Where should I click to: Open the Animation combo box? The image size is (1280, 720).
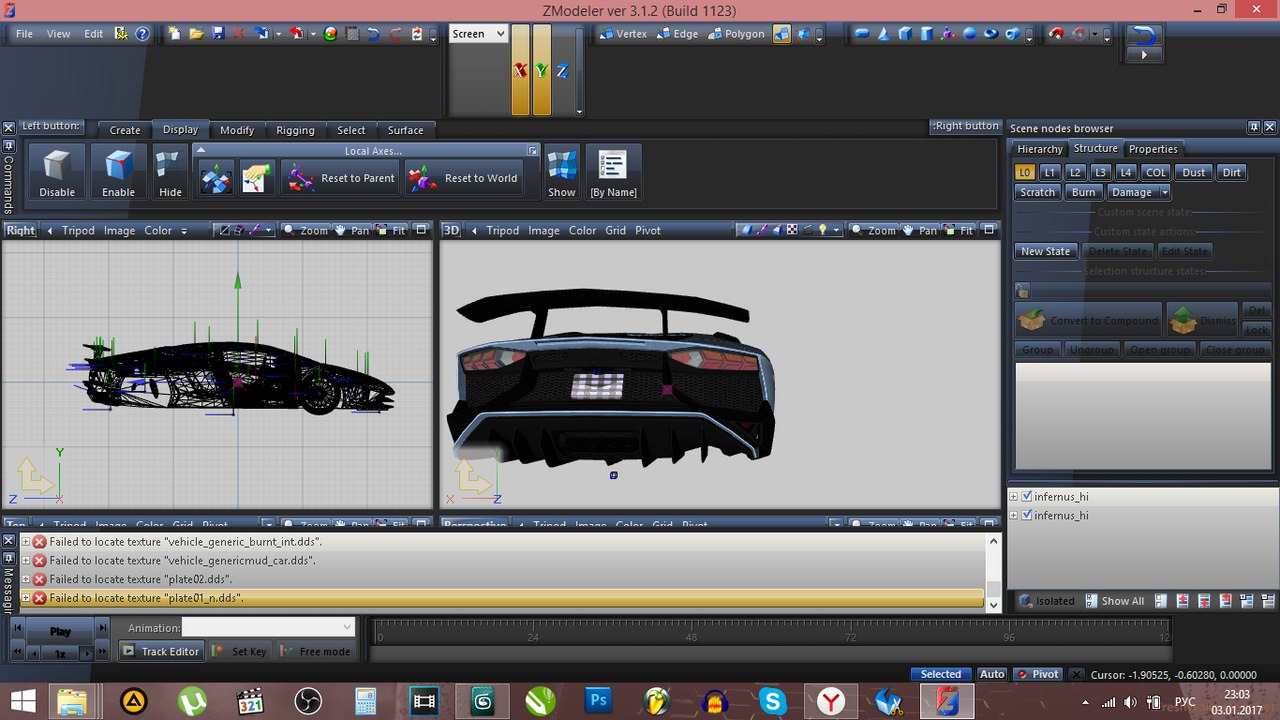[268, 627]
